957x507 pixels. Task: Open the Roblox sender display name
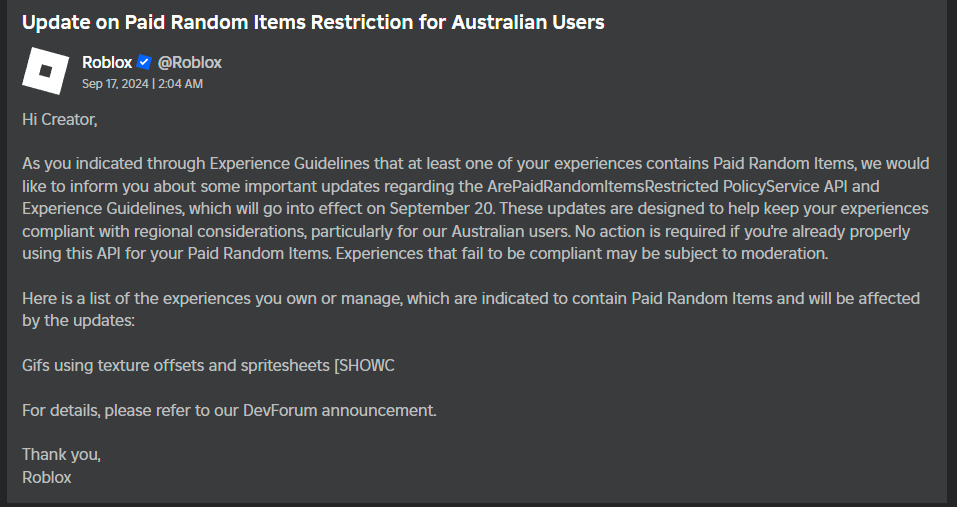pyautogui.click(x=107, y=62)
